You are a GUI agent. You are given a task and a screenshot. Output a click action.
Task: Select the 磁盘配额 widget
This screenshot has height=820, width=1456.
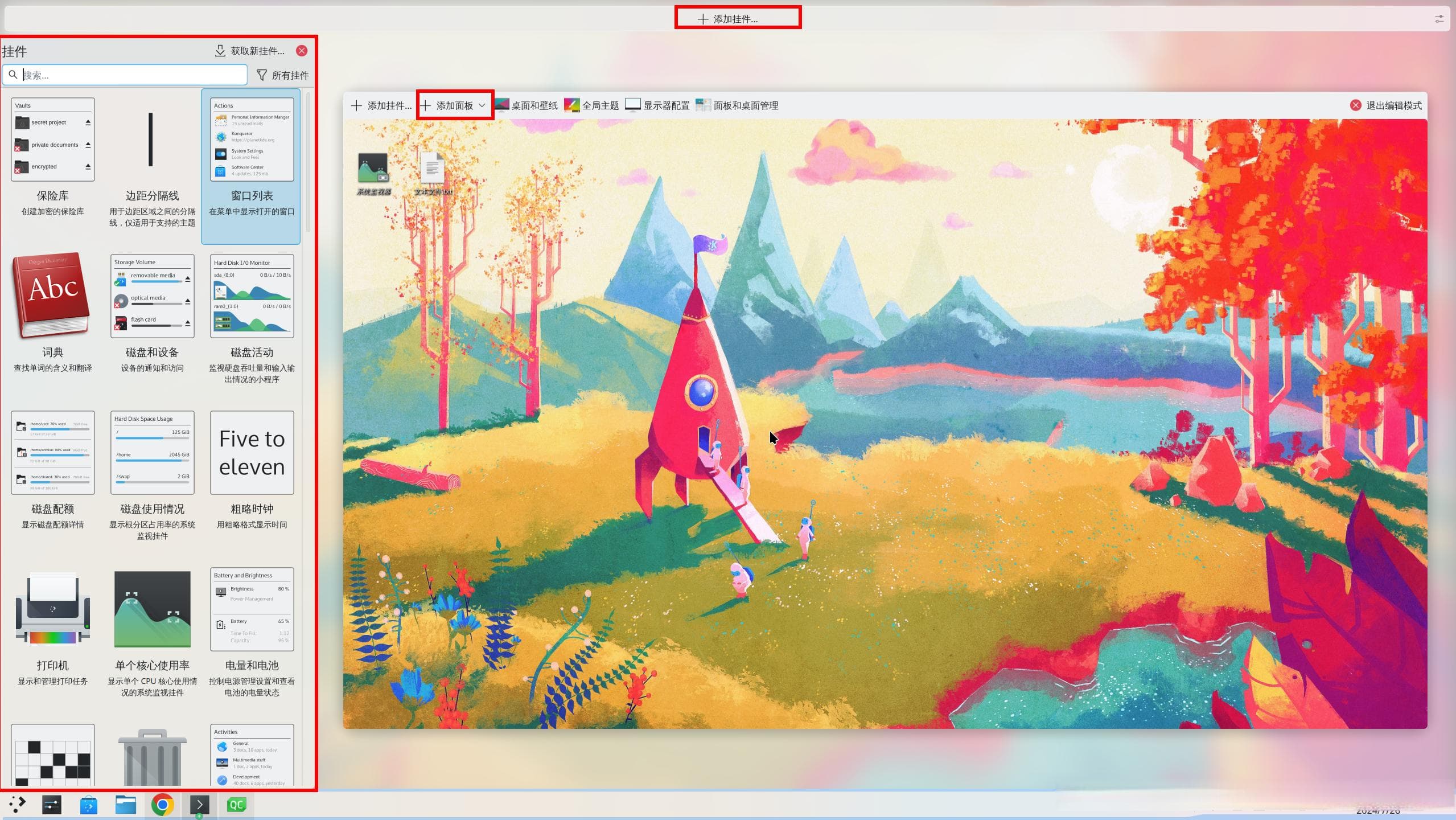pos(52,478)
